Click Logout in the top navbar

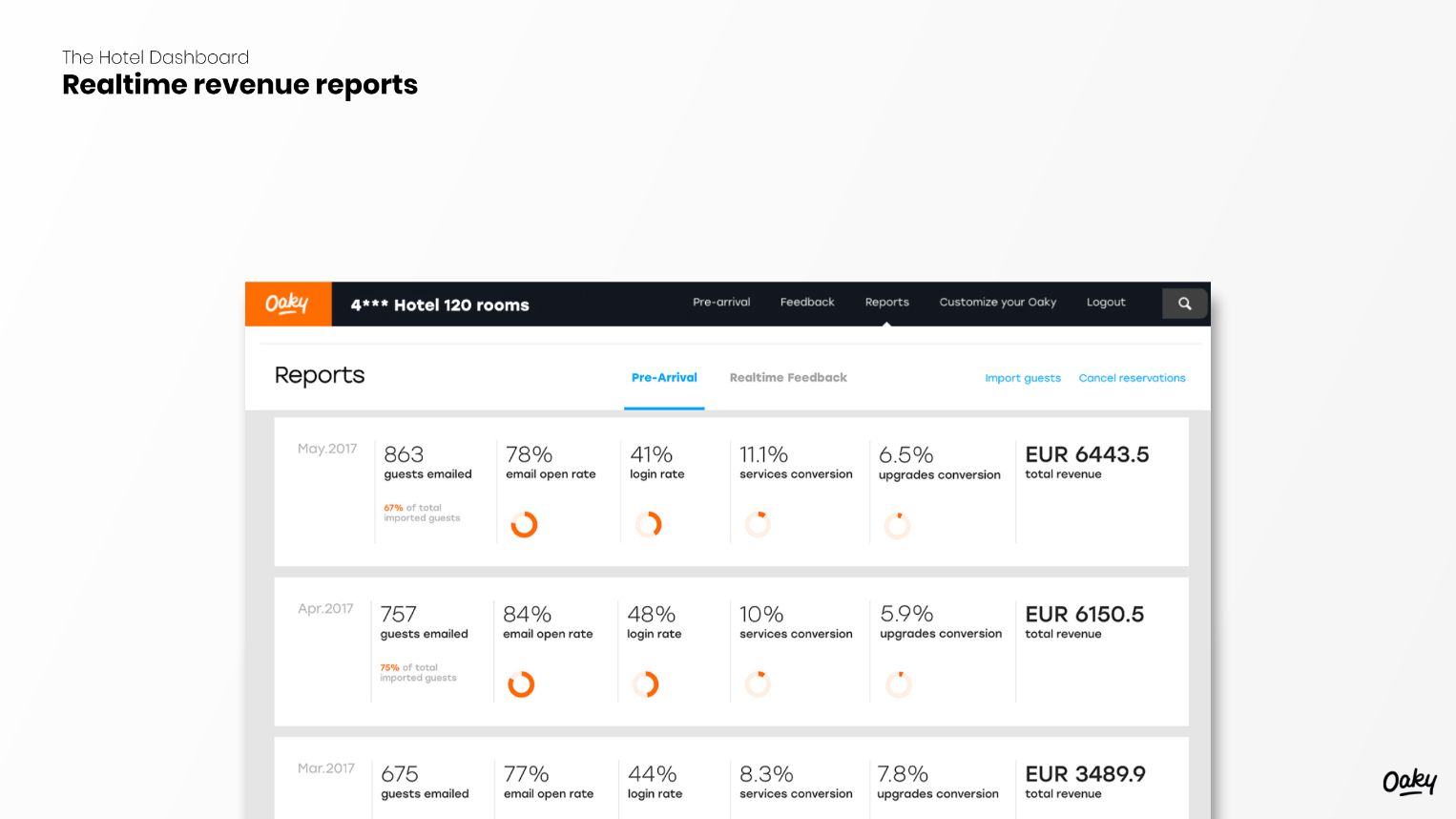pyautogui.click(x=1106, y=303)
